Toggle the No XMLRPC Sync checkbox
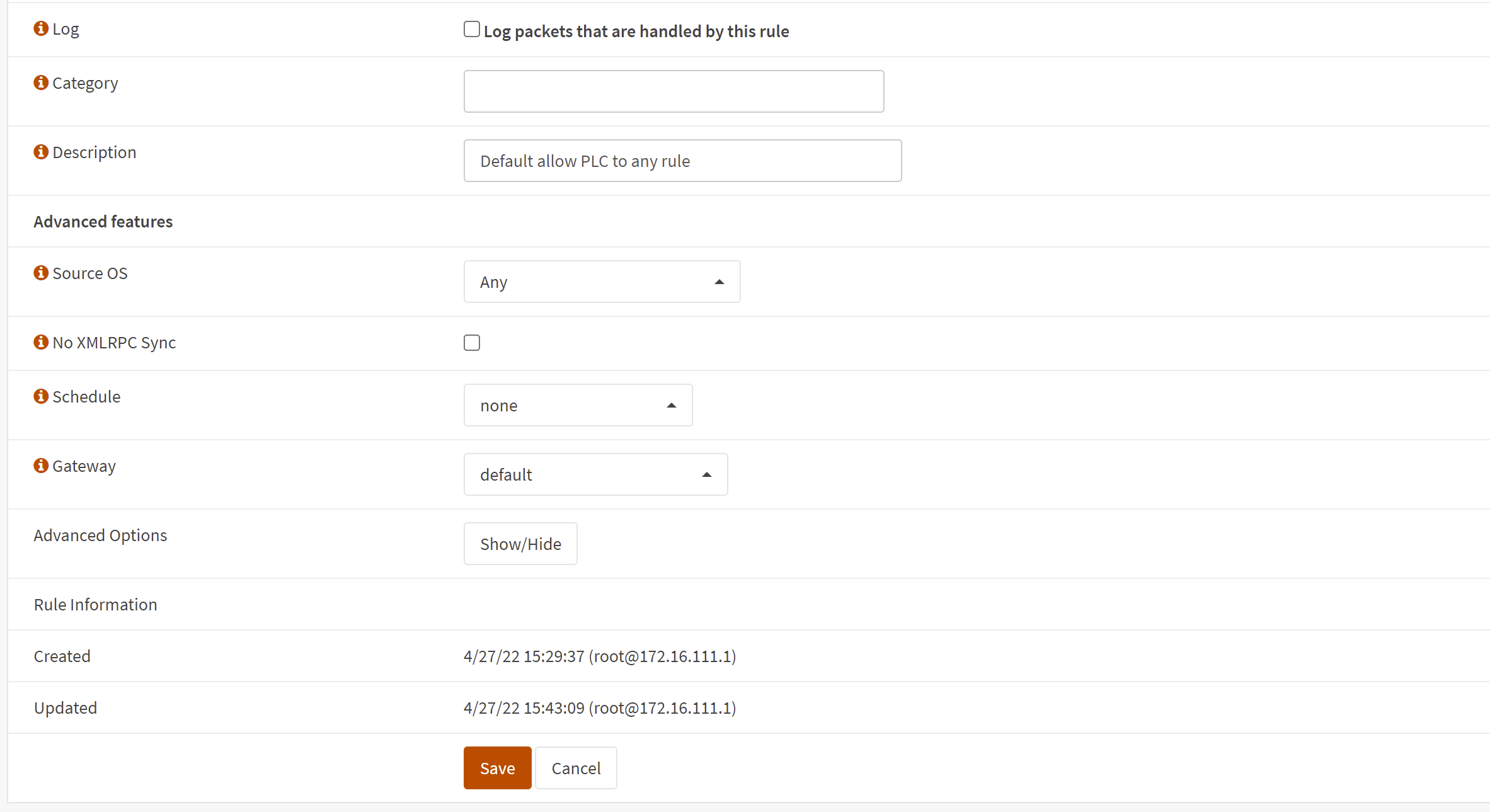 coord(472,343)
